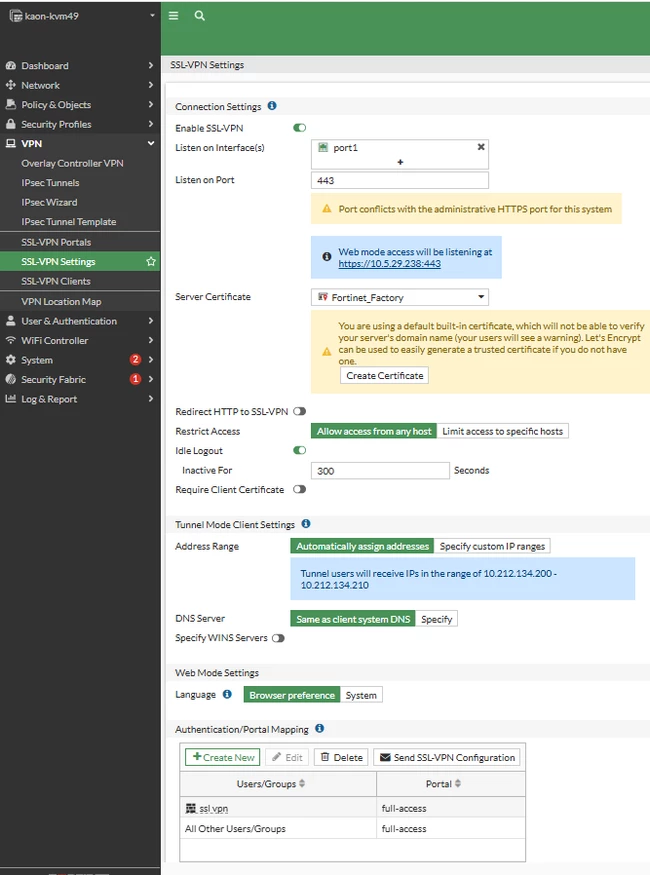
Task: Click info icon beside Authentication/Portal Mapping
Action: tap(320, 728)
